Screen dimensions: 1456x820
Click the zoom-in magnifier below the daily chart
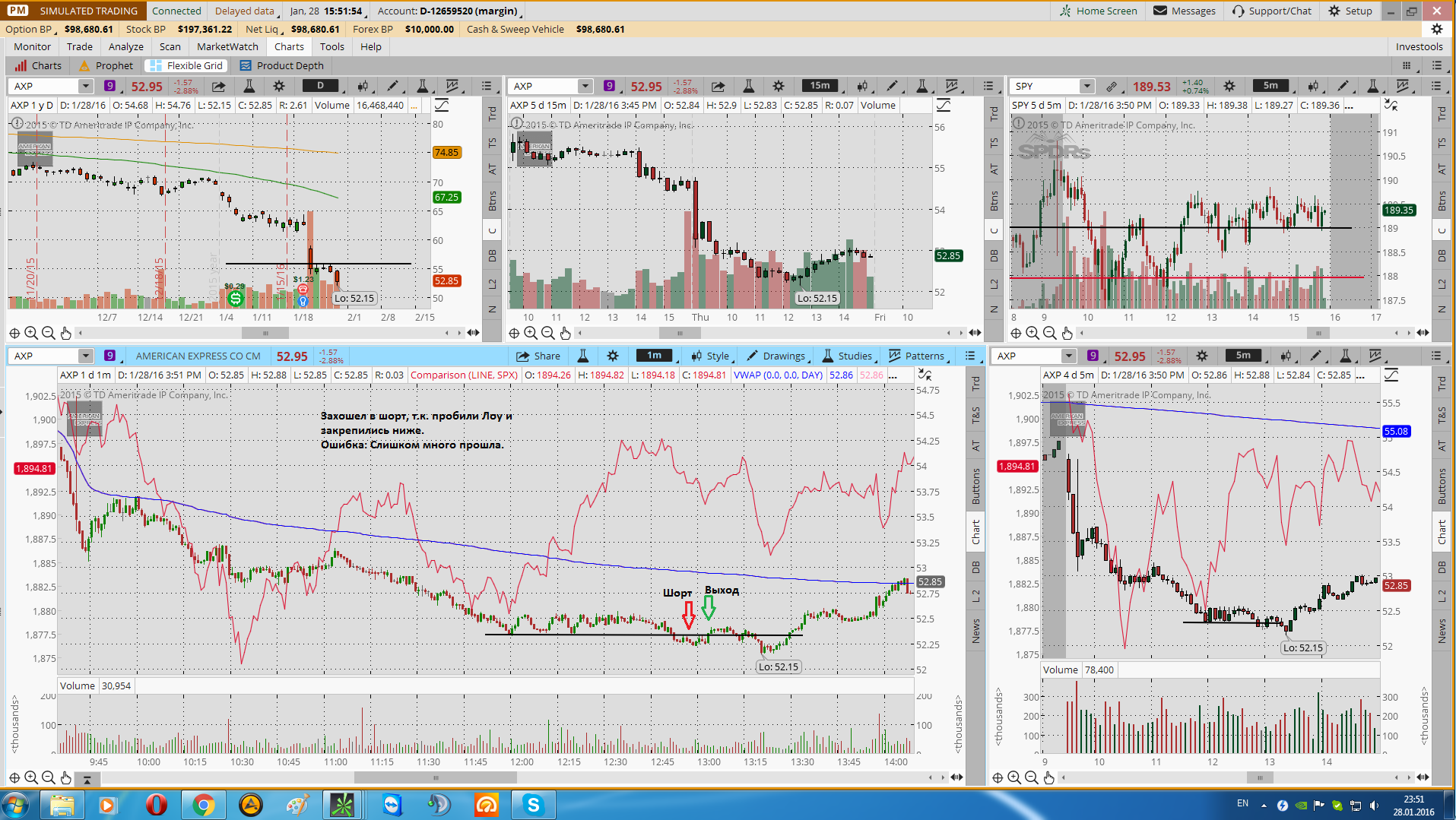[x=31, y=333]
